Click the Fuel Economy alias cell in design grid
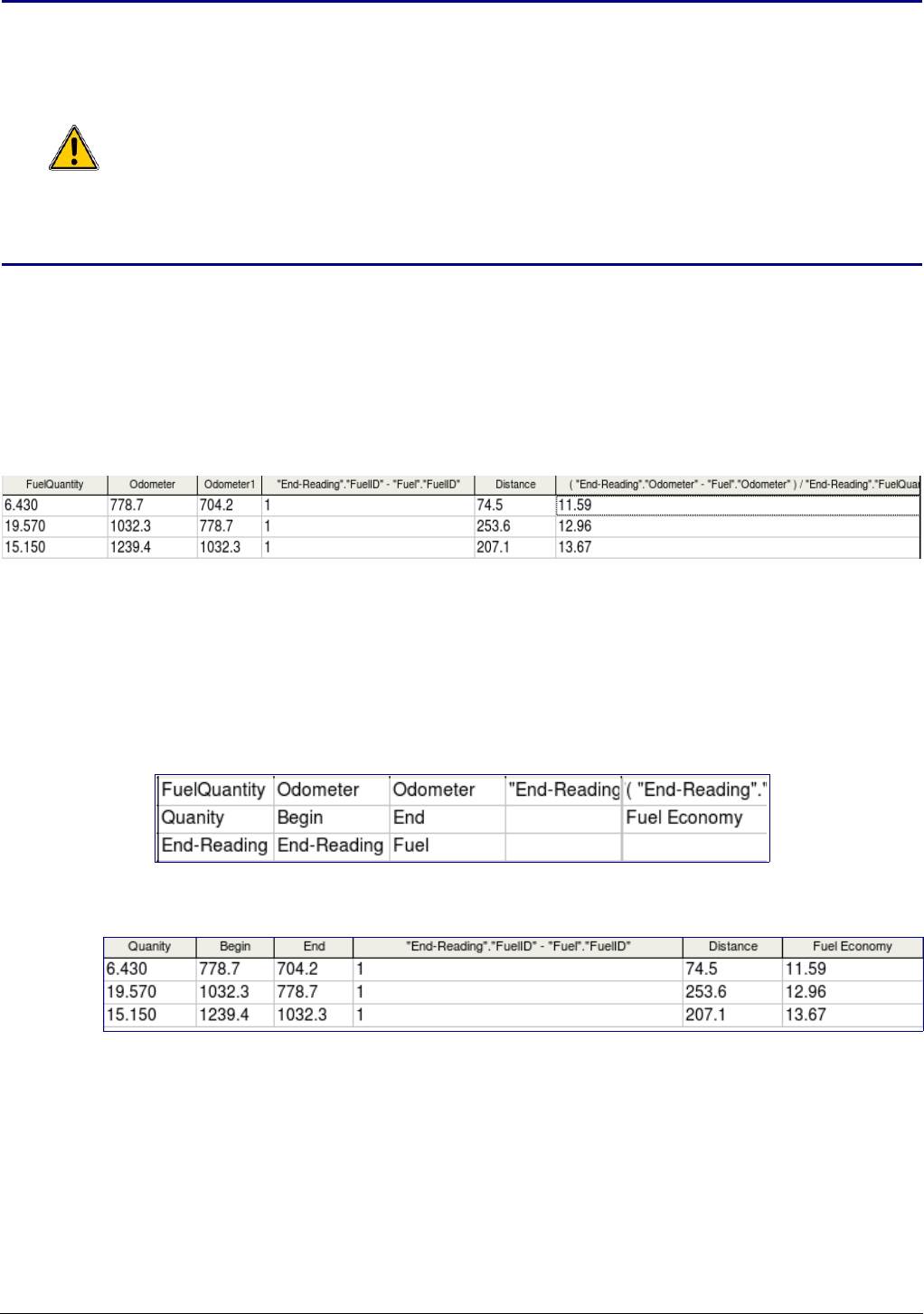Viewport: 924px width, 1314px height. 695,818
